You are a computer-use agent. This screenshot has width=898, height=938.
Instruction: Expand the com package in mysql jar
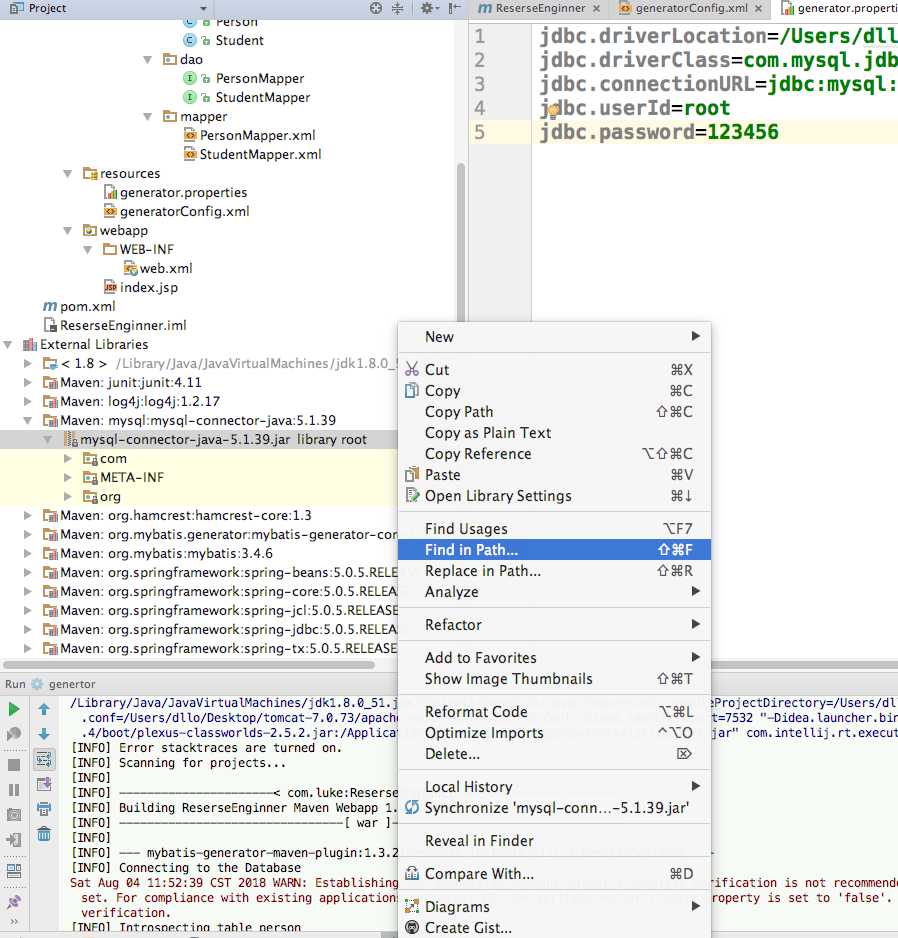[x=68, y=458]
